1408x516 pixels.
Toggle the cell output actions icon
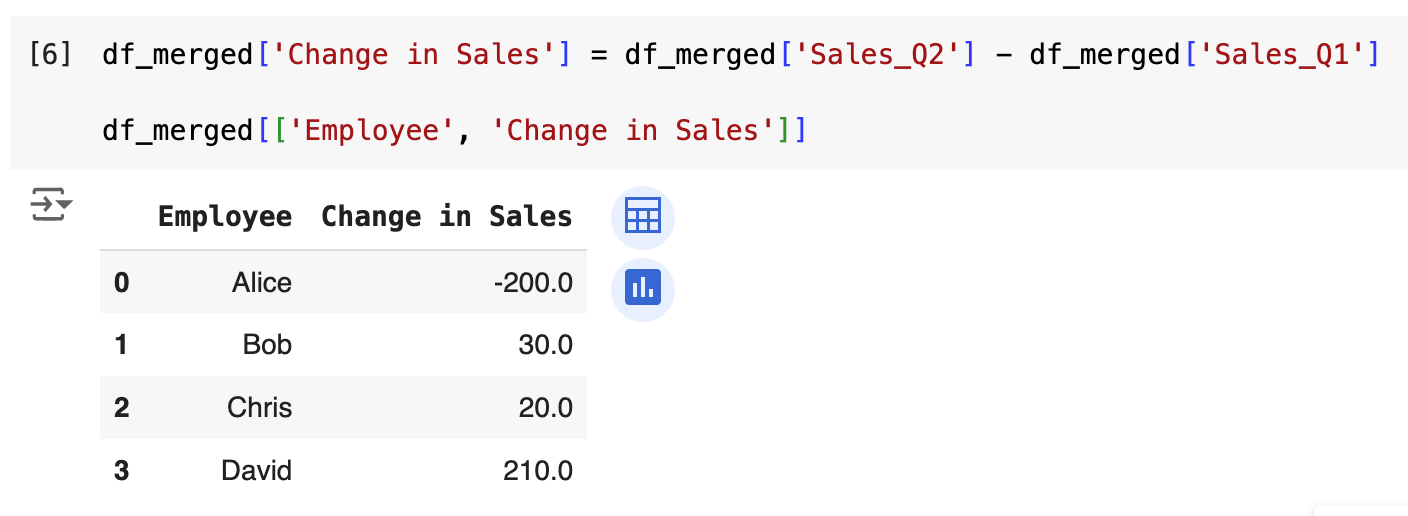[50, 204]
